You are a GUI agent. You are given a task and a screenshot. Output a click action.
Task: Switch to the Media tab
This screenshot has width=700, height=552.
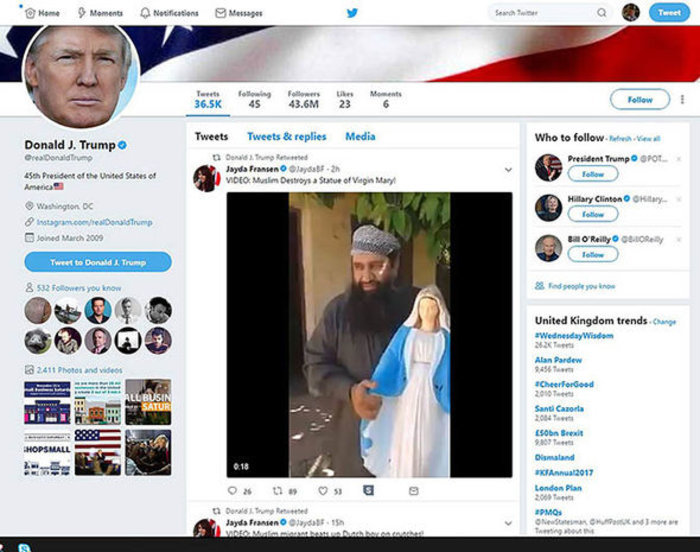point(360,137)
